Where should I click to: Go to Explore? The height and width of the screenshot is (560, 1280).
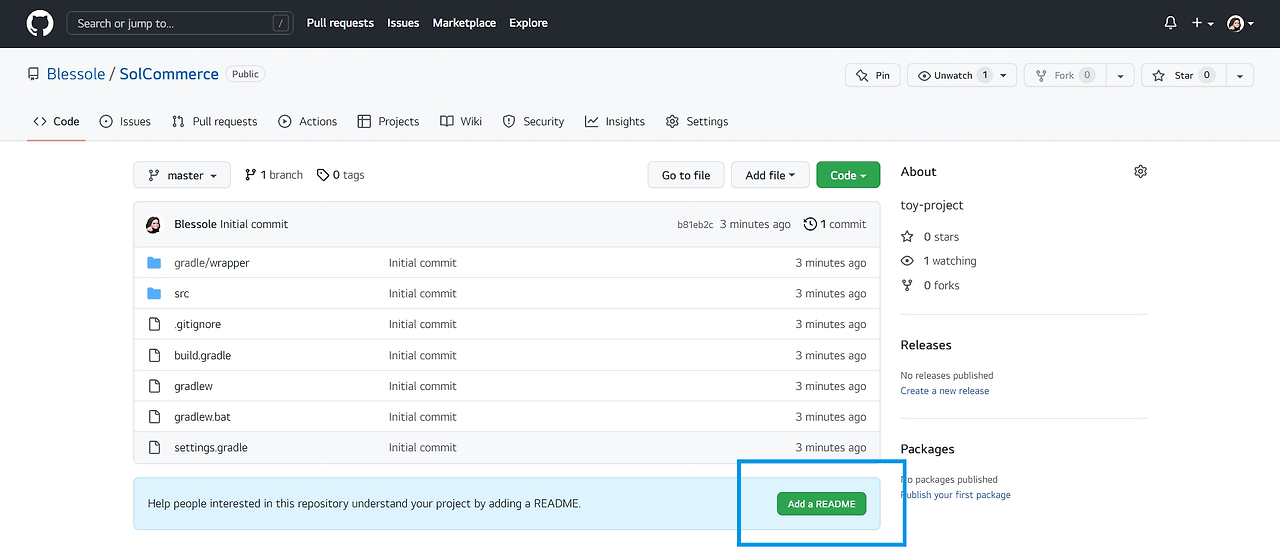point(528,23)
